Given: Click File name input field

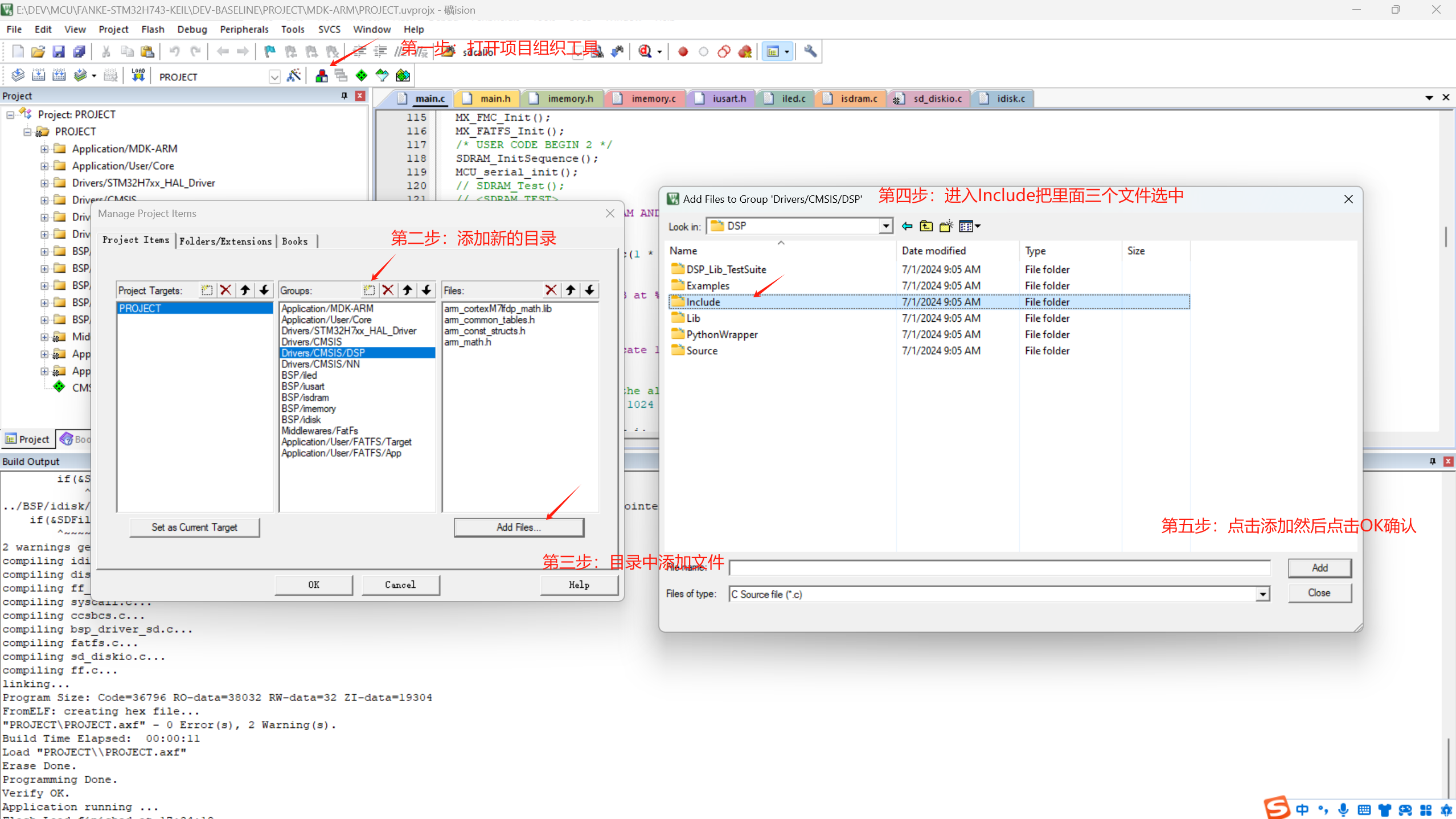Looking at the screenshot, I should click(999, 568).
